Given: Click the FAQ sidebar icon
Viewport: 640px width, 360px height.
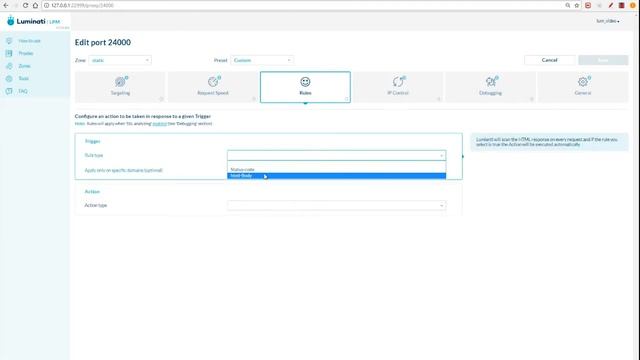Looking at the screenshot, I should pyautogui.click(x=9, y=91).
